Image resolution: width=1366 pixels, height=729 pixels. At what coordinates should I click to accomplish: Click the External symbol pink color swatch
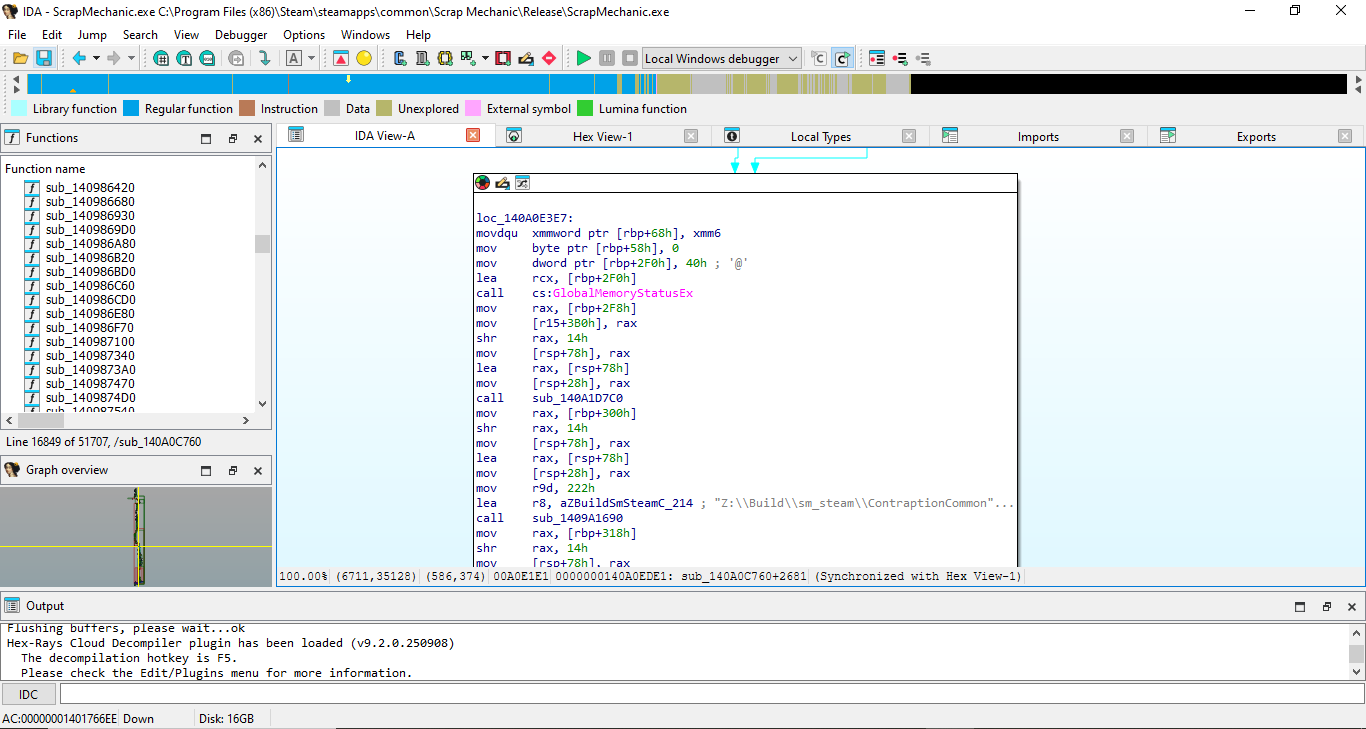pyautogui.click(x=473, y=108)
